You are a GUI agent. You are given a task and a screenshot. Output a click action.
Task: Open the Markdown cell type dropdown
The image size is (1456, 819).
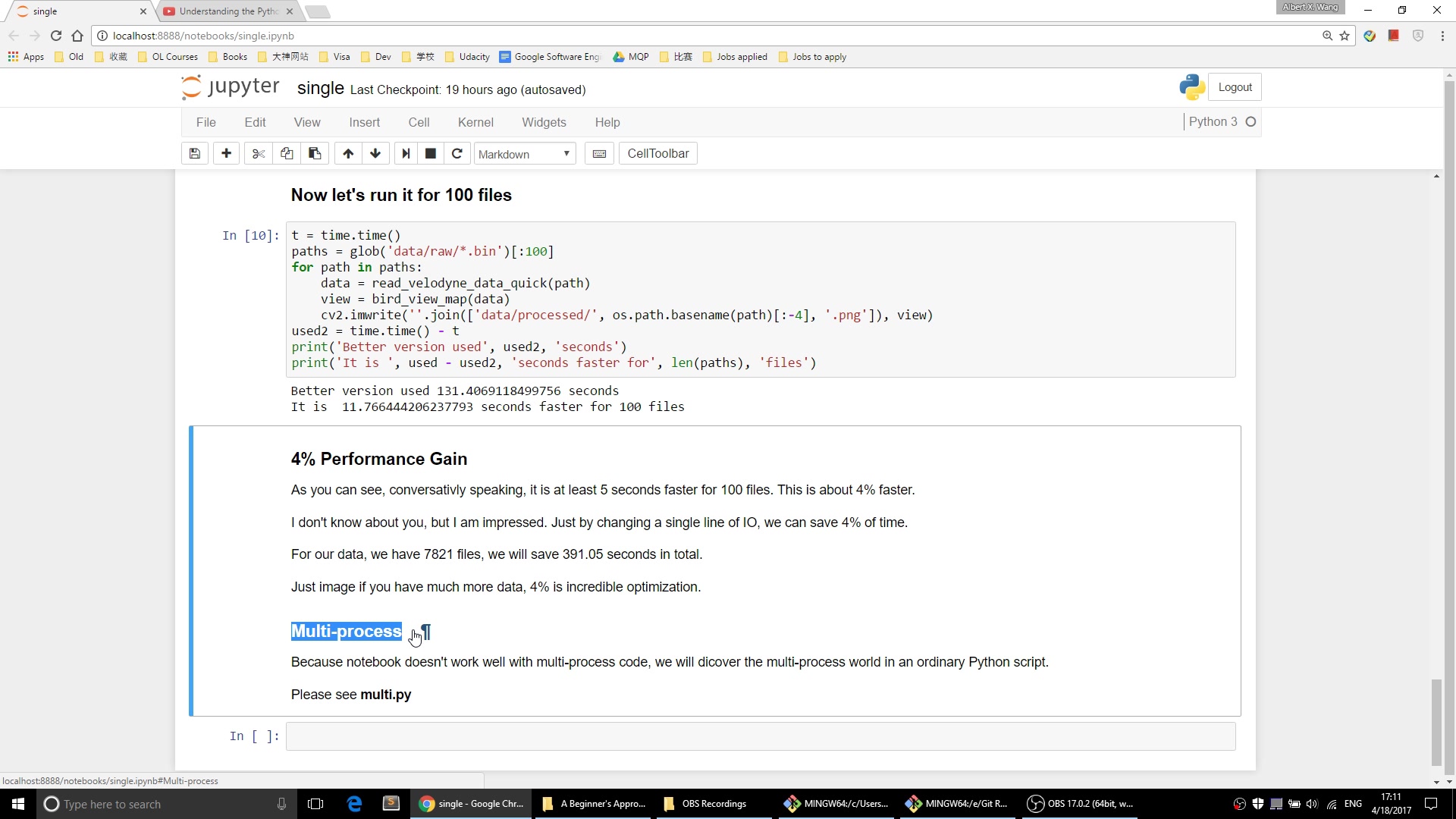tap(524, 154)
